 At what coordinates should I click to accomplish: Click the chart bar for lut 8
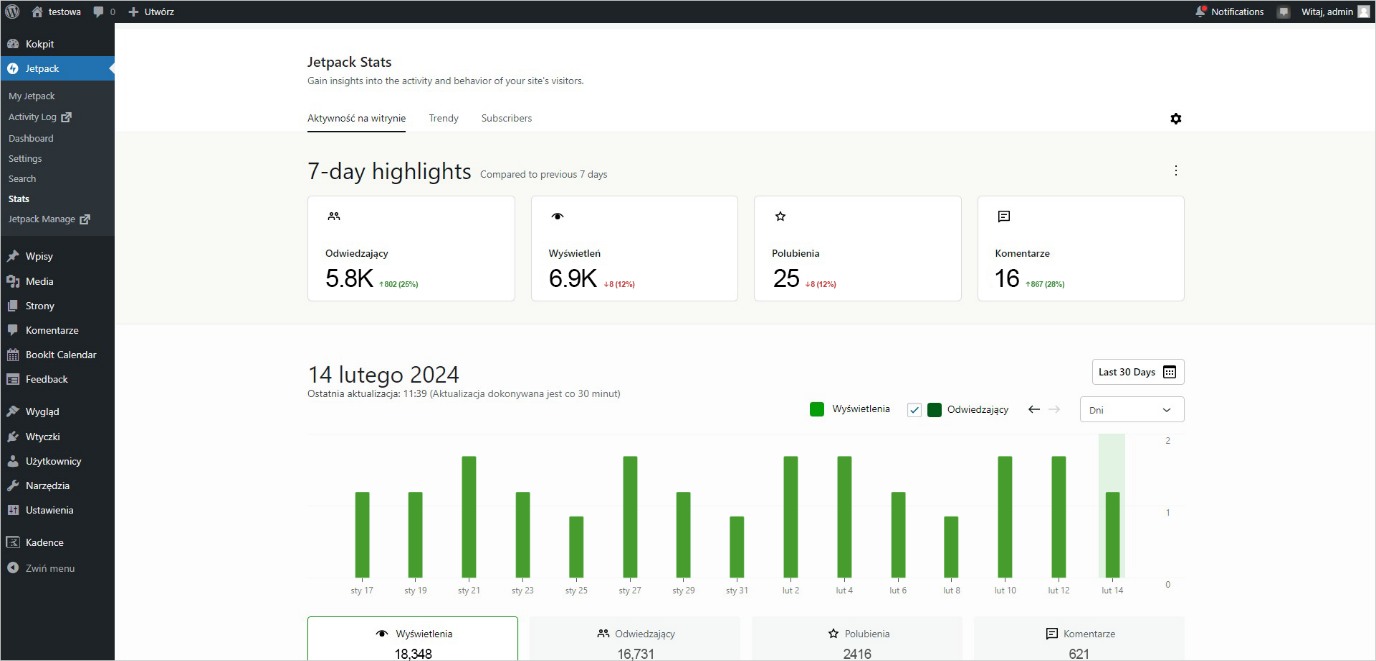pos(951,547)
